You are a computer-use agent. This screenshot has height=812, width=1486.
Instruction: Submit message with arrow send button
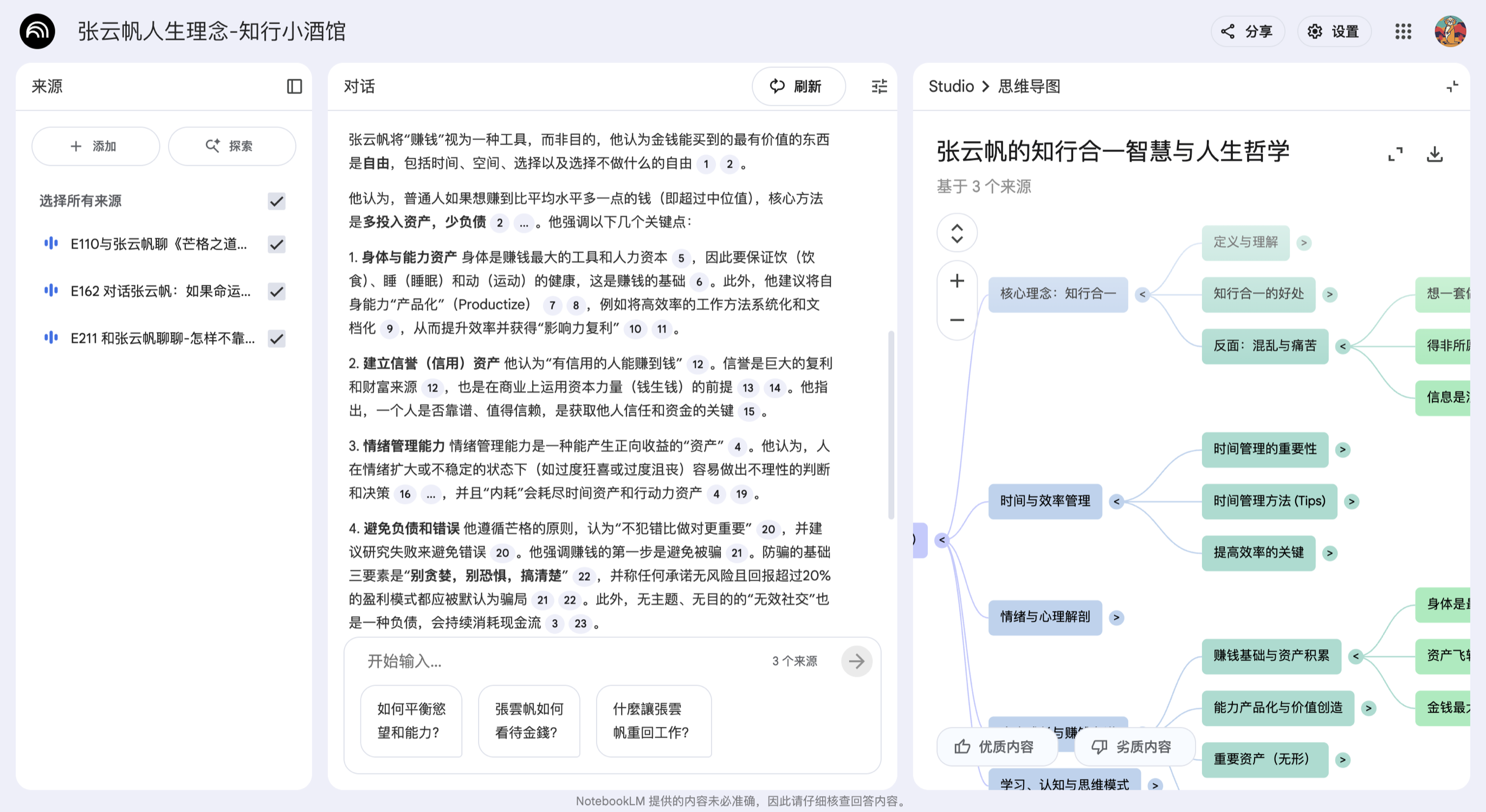[856, 661]
